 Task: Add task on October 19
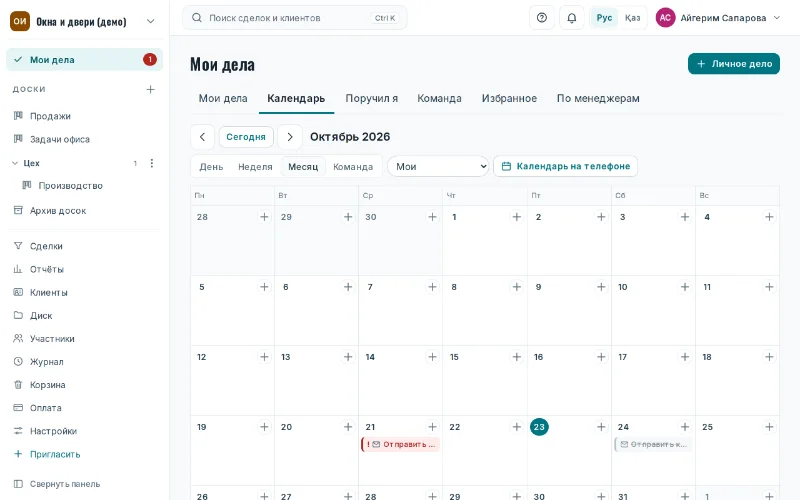click(x=264, y=427)
